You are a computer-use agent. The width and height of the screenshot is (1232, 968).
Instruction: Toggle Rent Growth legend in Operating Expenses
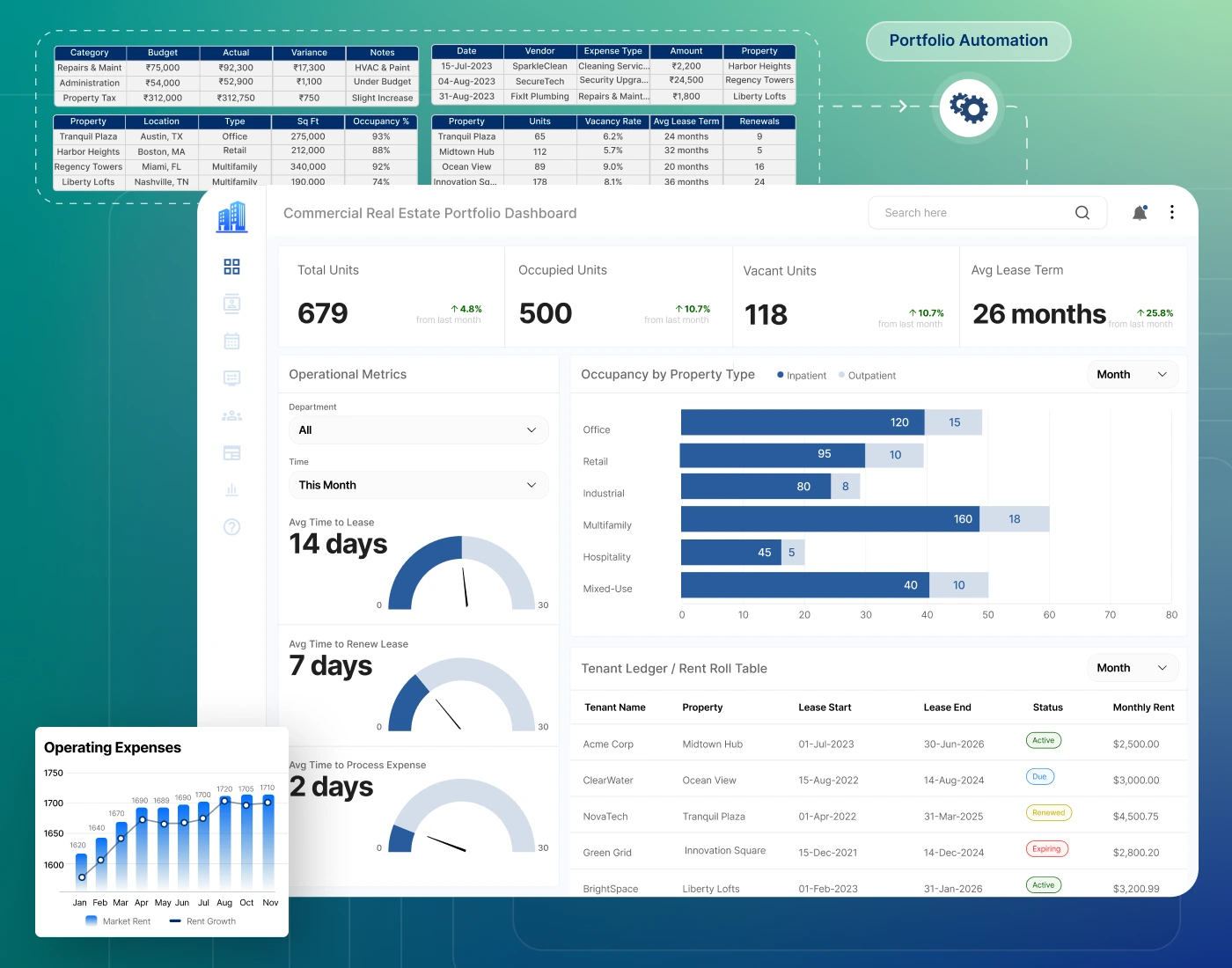(x=202, y=921)
